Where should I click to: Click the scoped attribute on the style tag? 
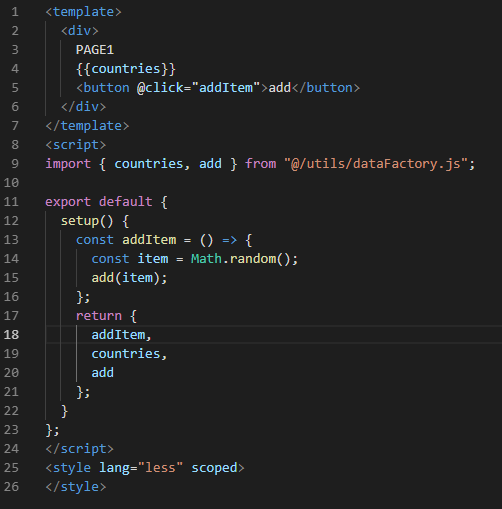(x=214, y=468)
